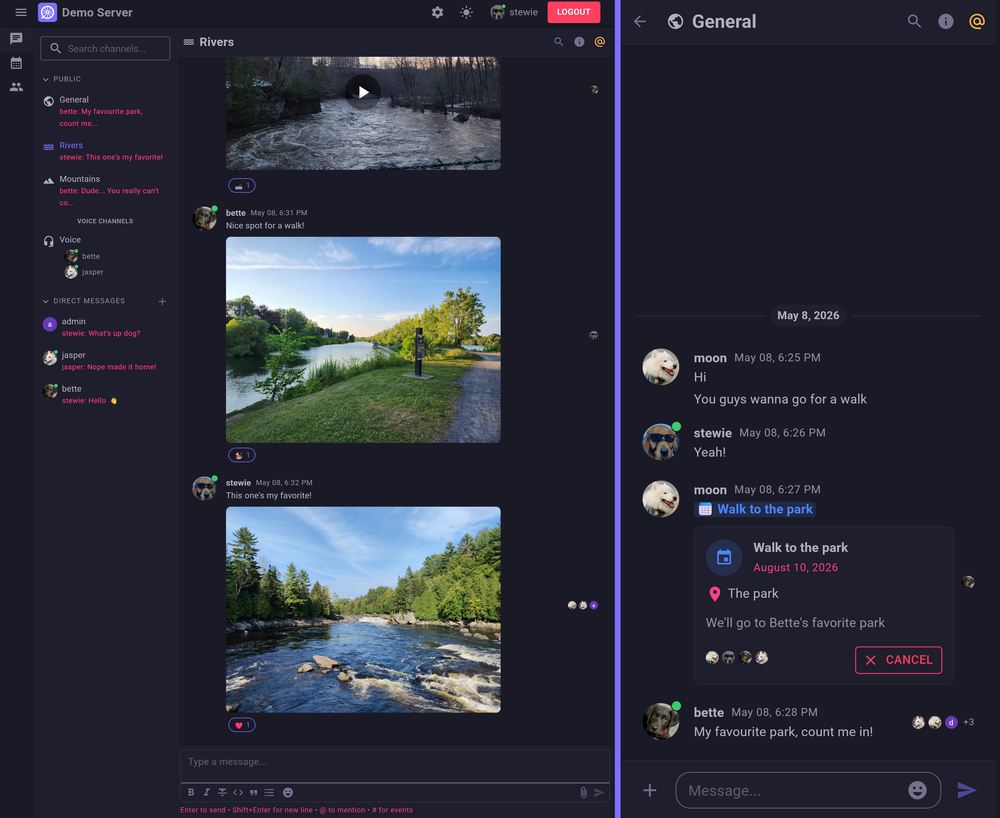
Task: Show mentions in the Rivers channel header
Action: 599,42
